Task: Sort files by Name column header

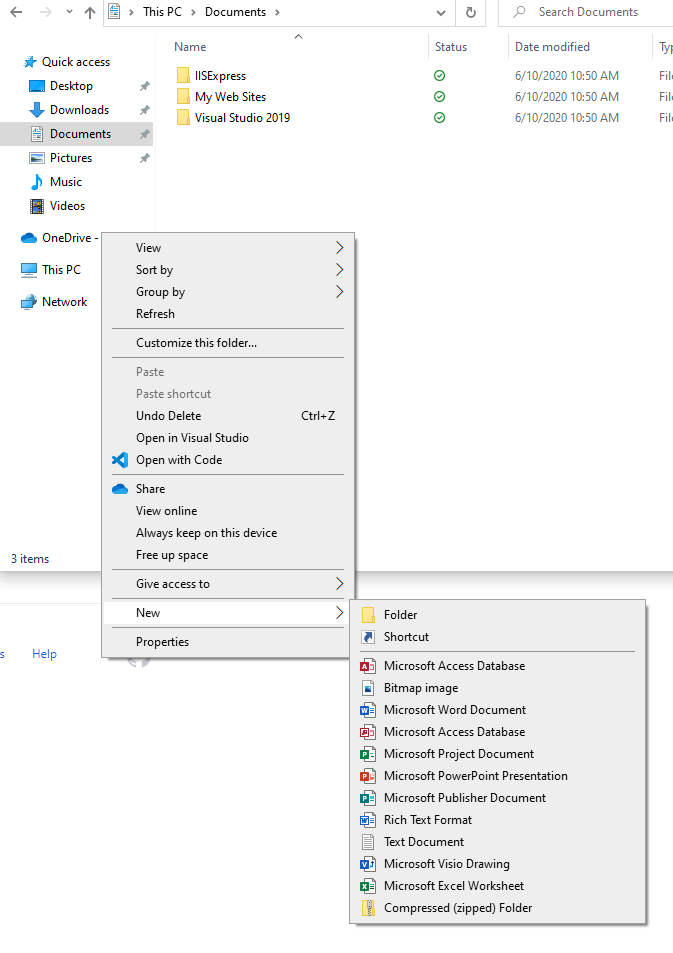Action: pos(190,47)
